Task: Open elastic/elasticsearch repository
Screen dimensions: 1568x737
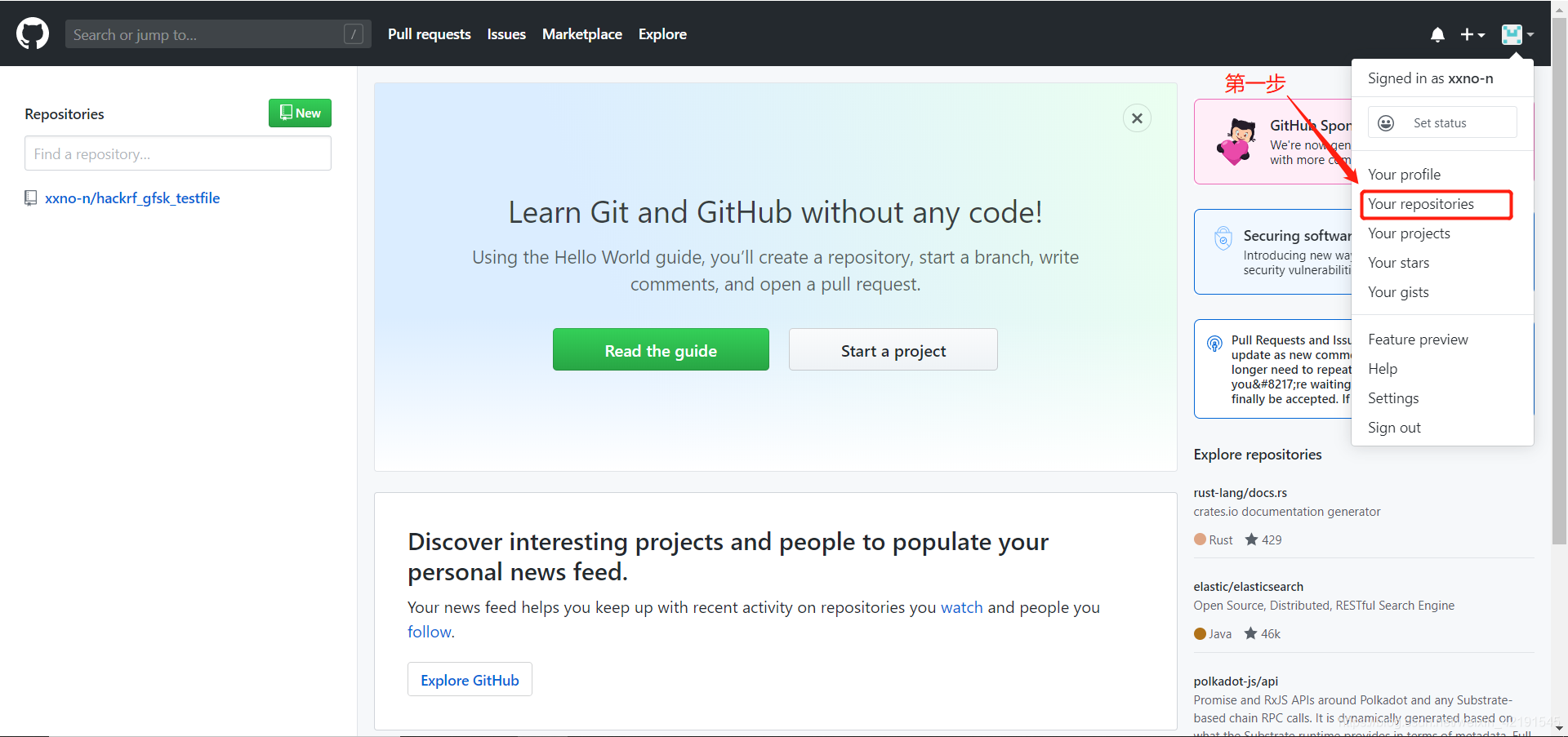Action: [x=1248, y=587]
